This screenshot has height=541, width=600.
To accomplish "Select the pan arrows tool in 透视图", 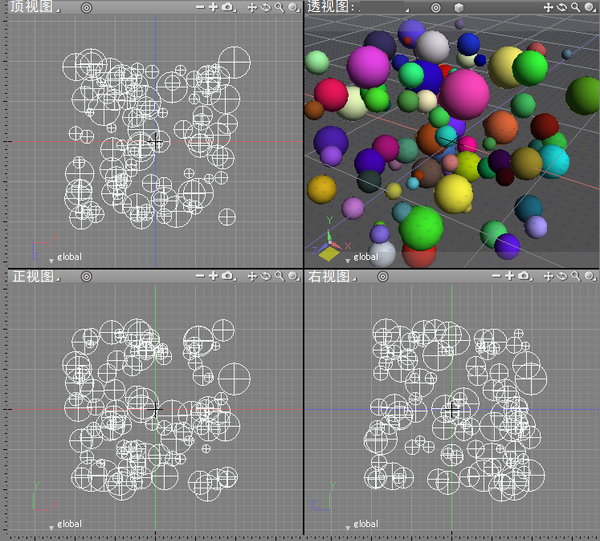I will (x=548, y=8).
